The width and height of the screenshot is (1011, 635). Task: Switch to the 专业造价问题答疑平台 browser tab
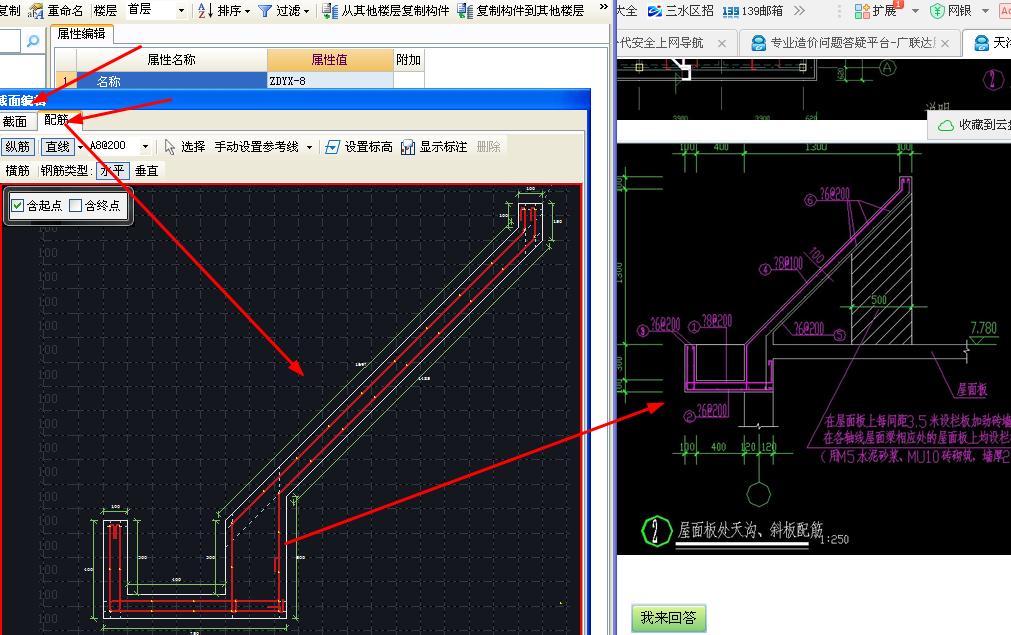(x=850, y=43)
